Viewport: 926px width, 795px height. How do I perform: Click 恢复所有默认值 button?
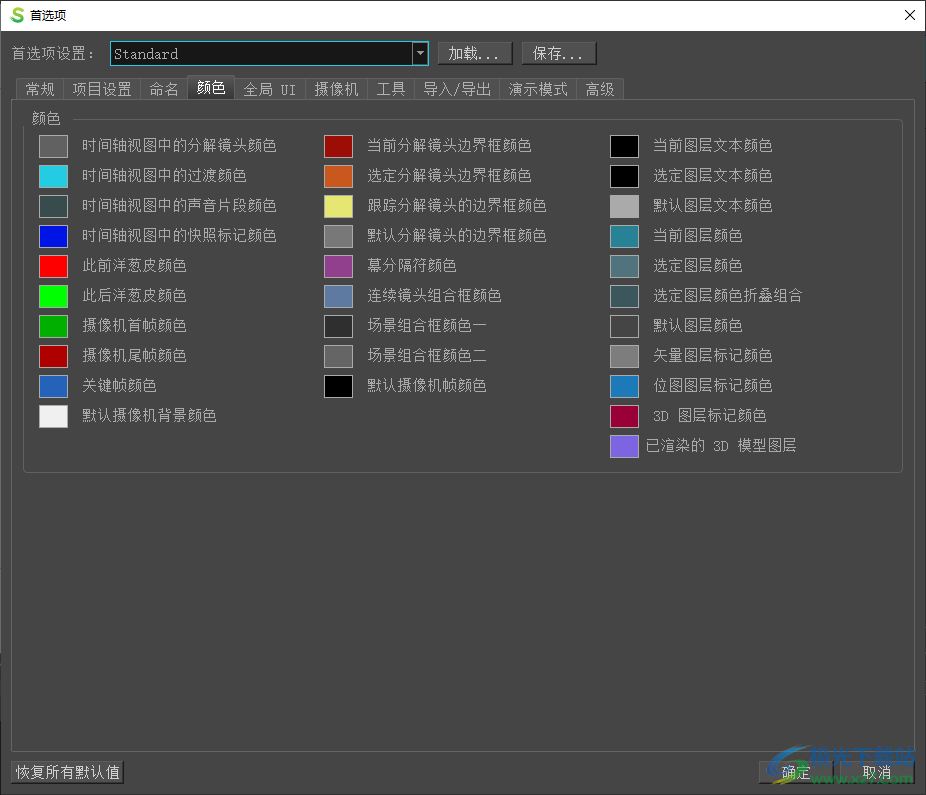point(67,772)
